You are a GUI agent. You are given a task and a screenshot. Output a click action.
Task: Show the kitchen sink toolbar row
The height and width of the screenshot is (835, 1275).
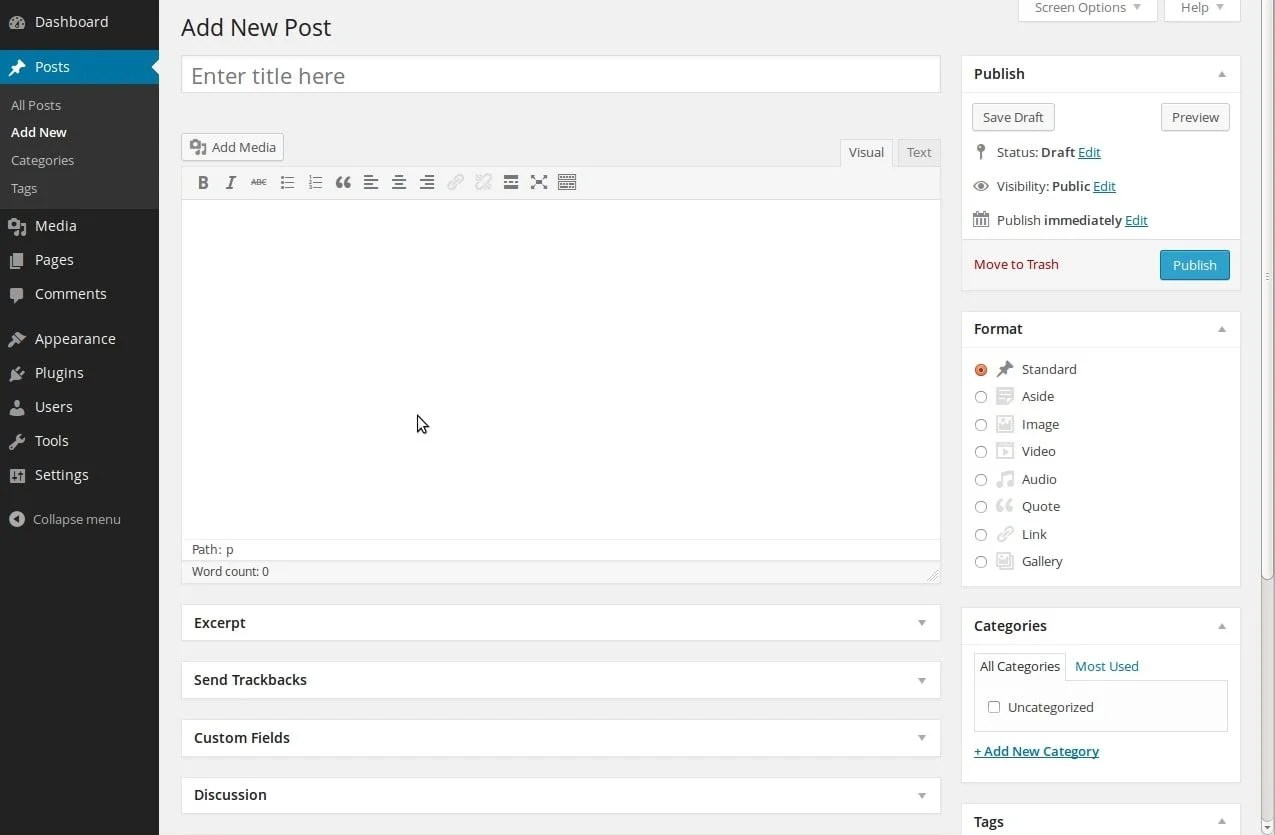[x=567, y=182]
